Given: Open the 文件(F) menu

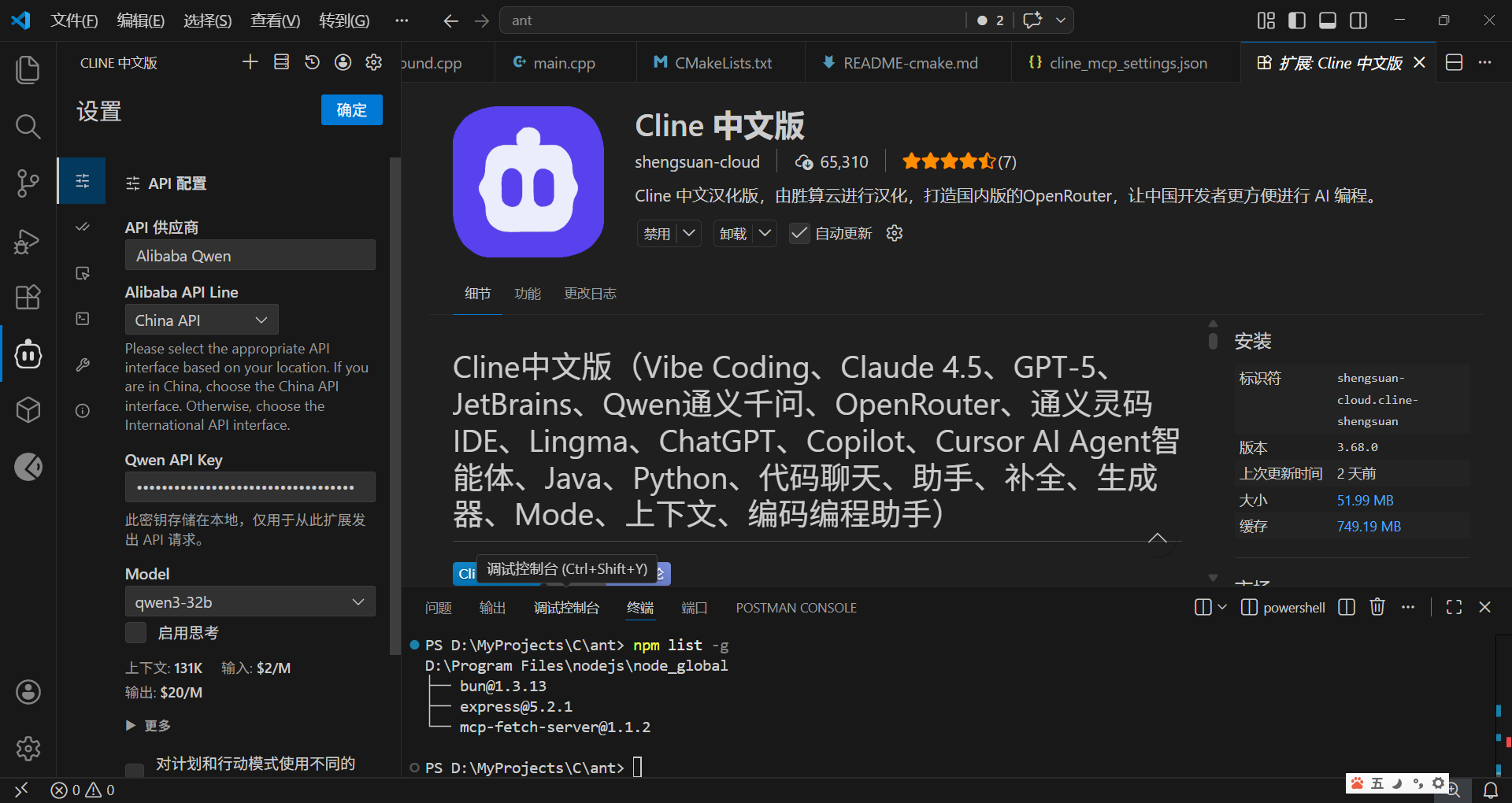Looking at the screenshot, I should [74, 20].
